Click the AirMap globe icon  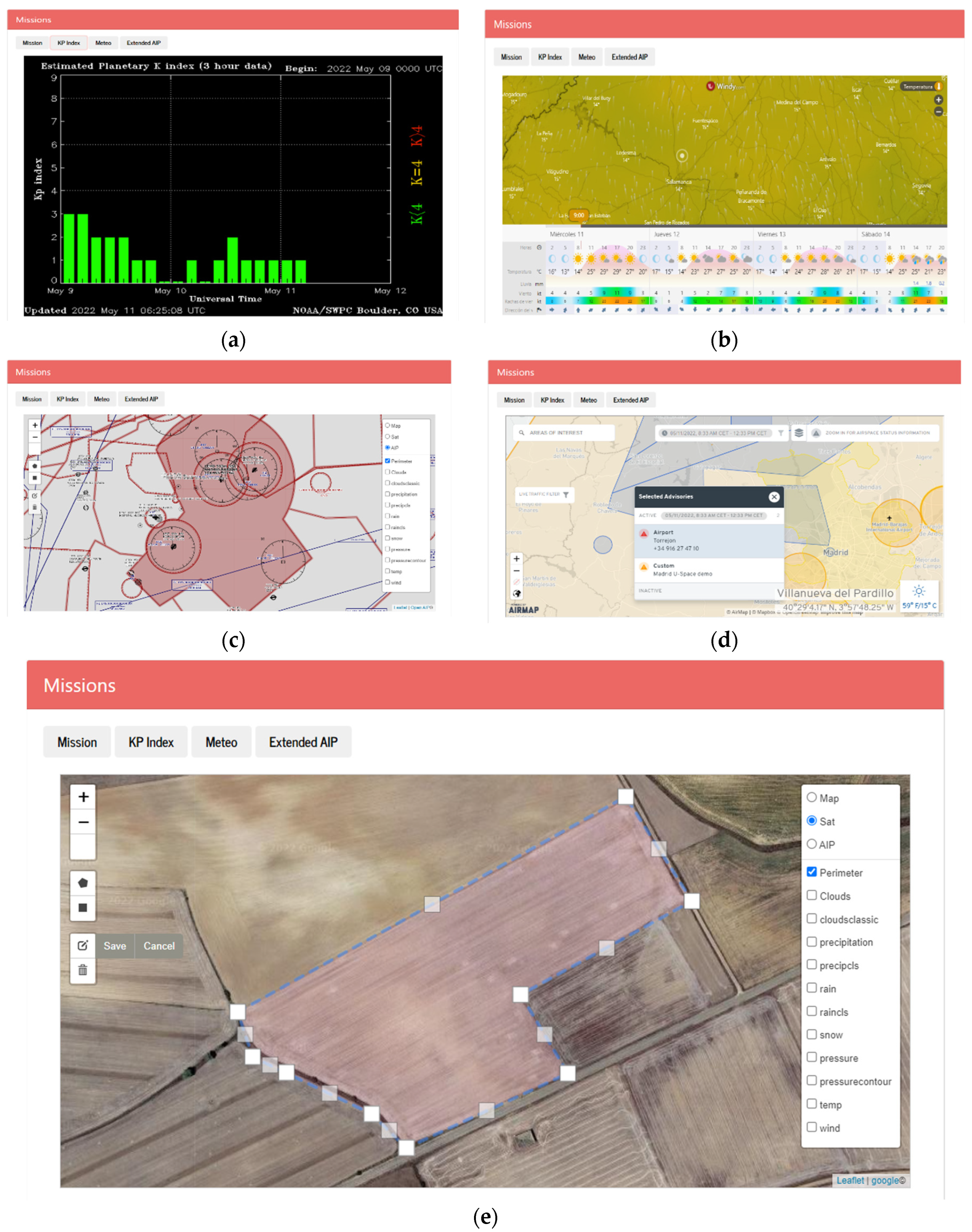(517, 594)
